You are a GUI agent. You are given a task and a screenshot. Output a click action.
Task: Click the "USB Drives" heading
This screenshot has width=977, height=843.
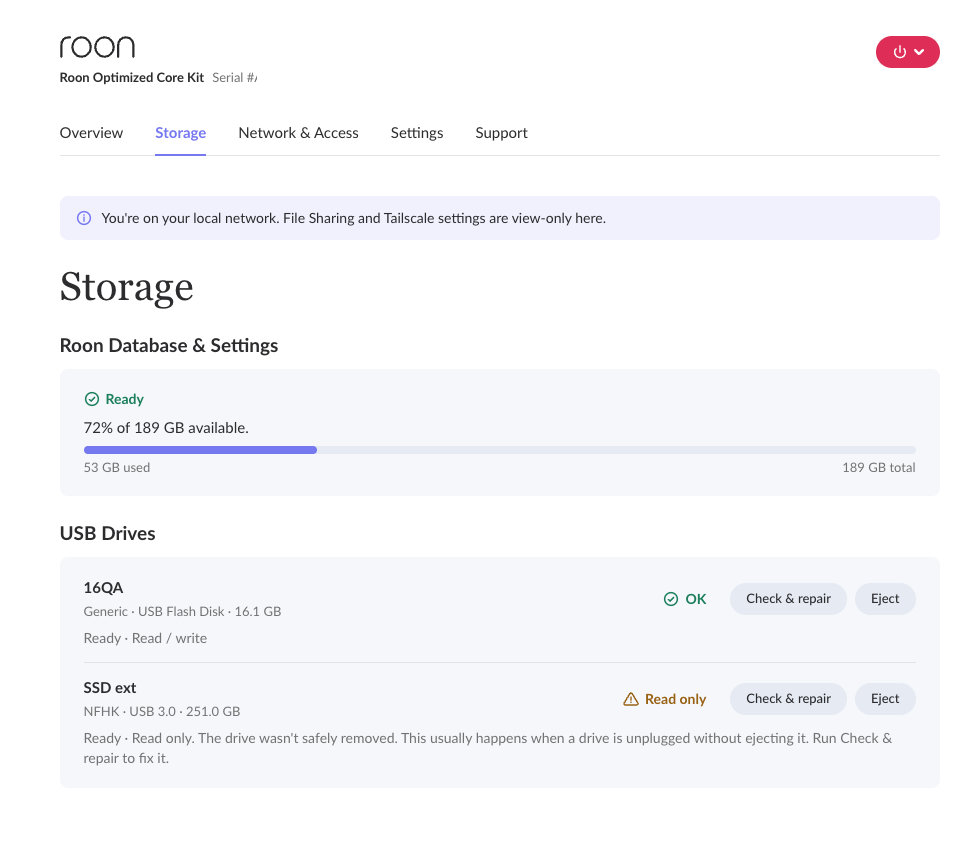coord(107,533)
